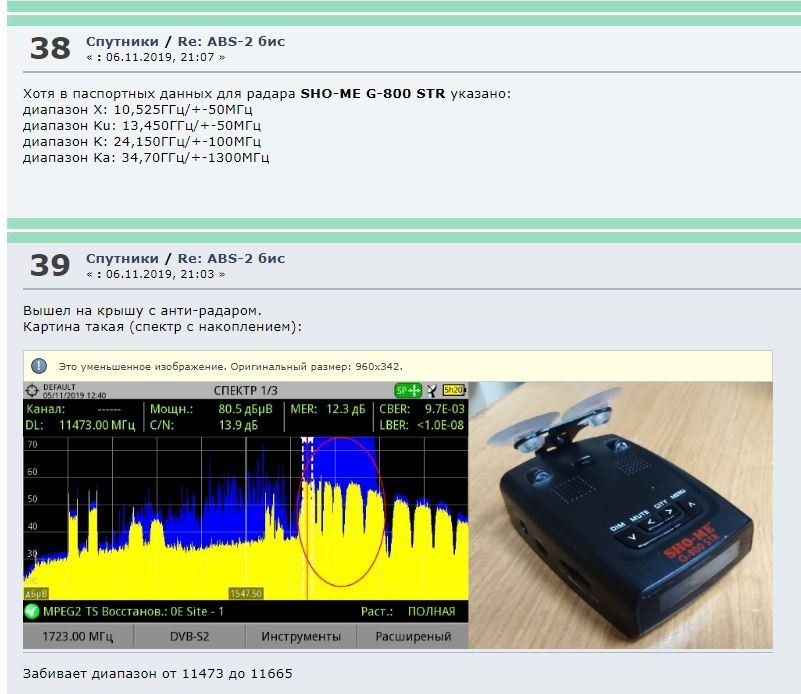
Task: Click the green check icon by MPEG2 TS
Action: point(32,611)
